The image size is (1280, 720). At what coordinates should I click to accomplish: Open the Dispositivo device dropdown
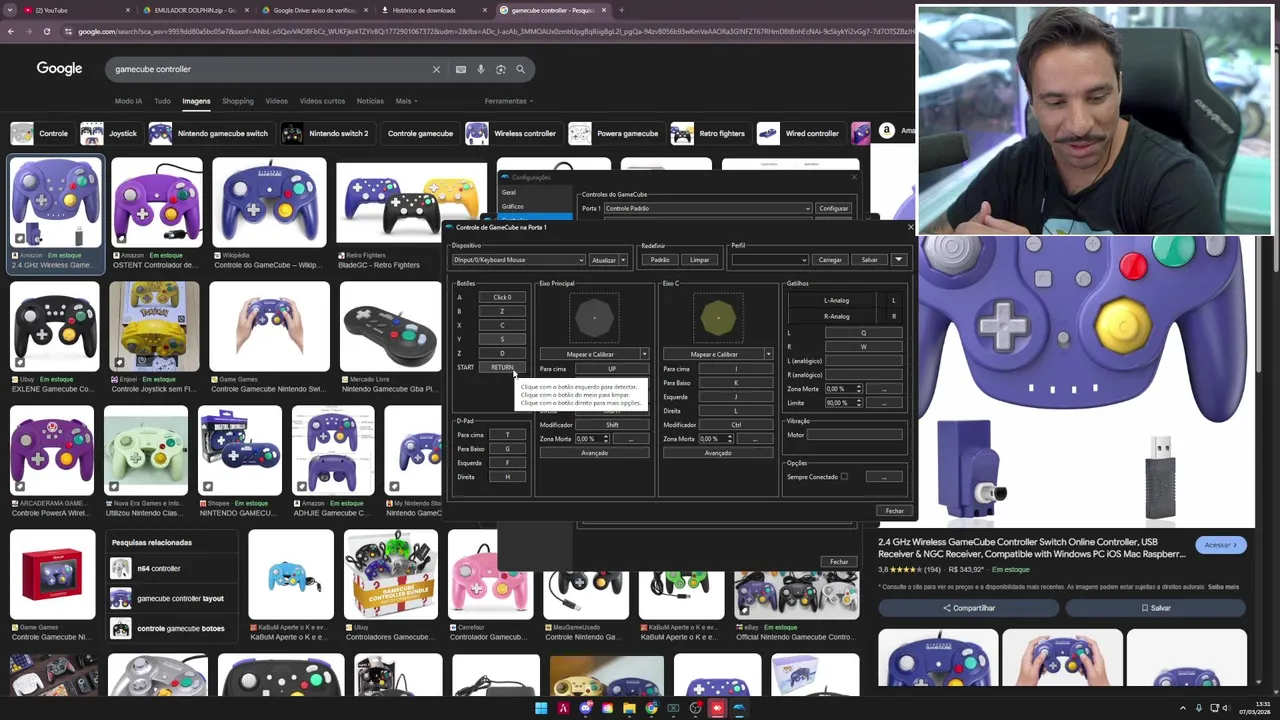pos(518,260)
